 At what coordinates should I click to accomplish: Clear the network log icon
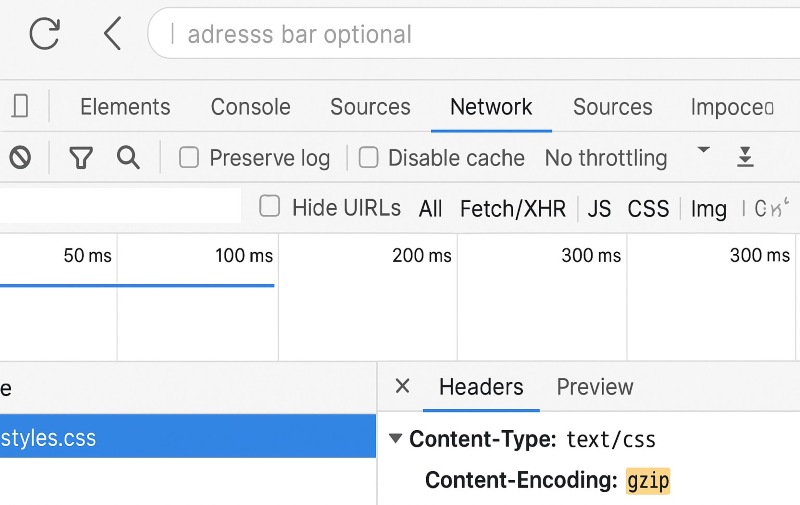20,158
